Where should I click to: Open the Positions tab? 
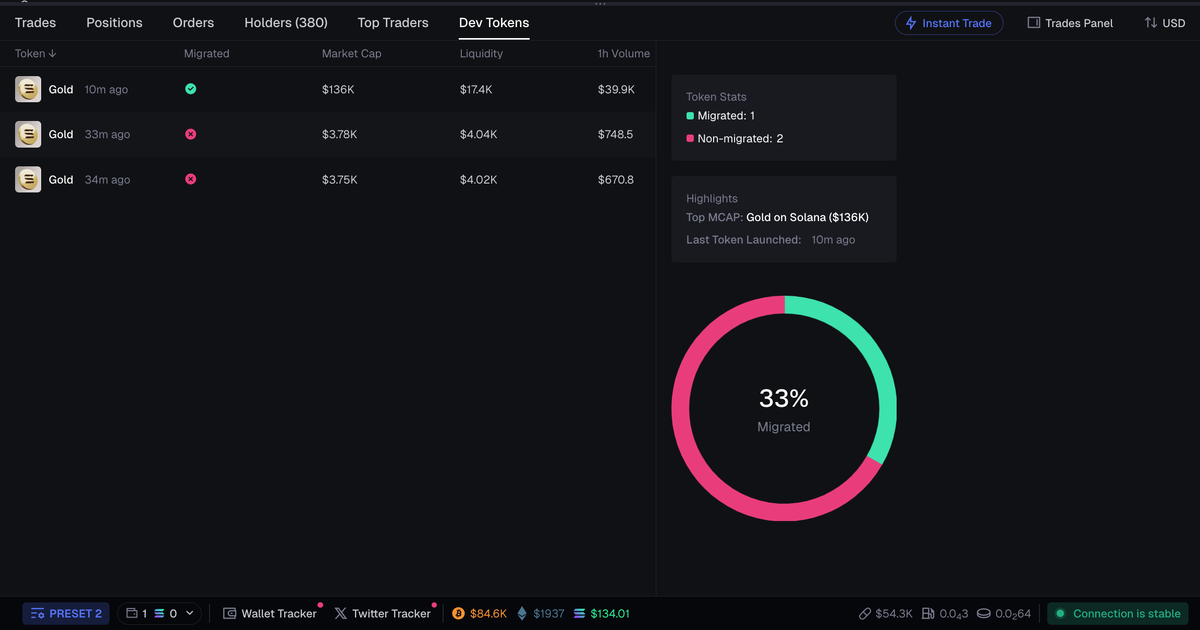click(114, 22)
